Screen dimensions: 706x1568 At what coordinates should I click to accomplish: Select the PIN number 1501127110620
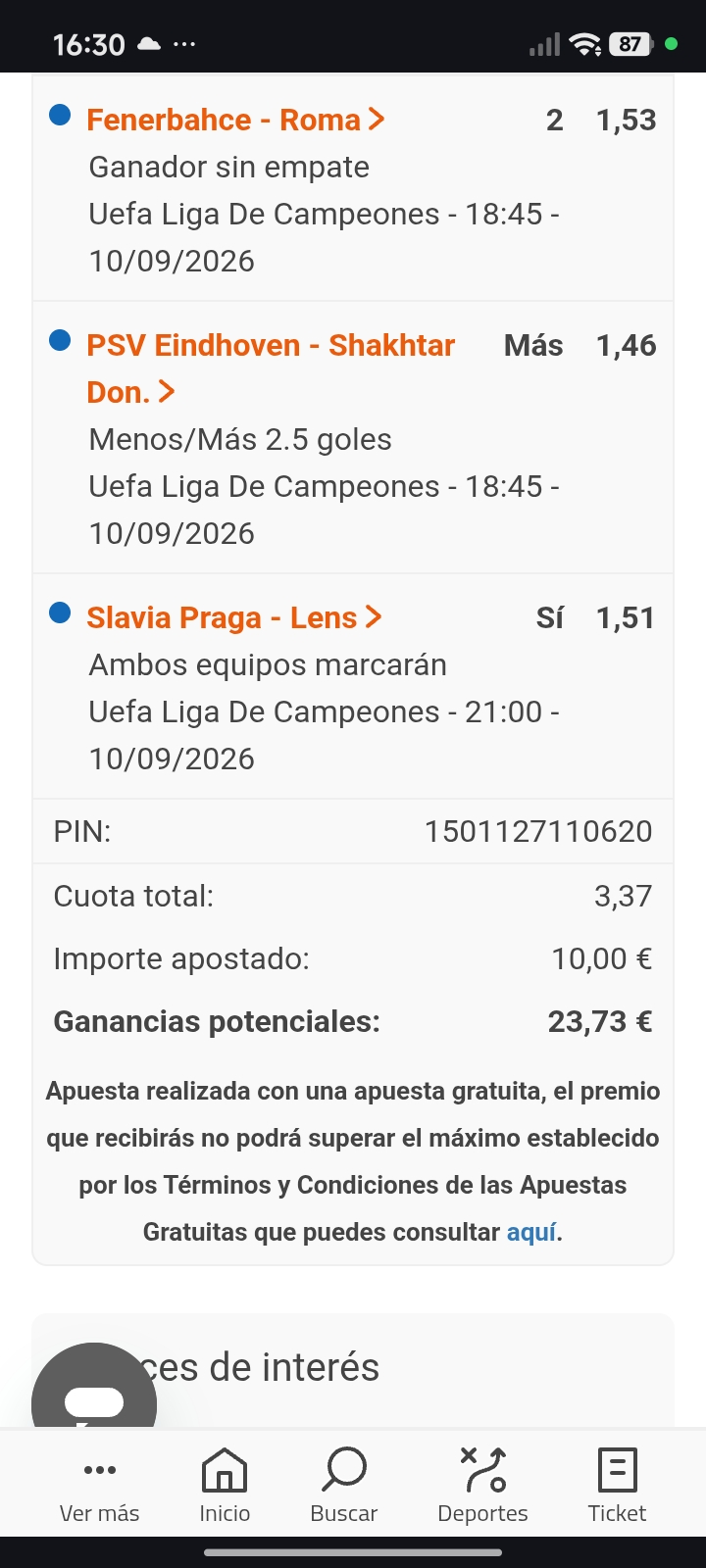coord(538,831)
